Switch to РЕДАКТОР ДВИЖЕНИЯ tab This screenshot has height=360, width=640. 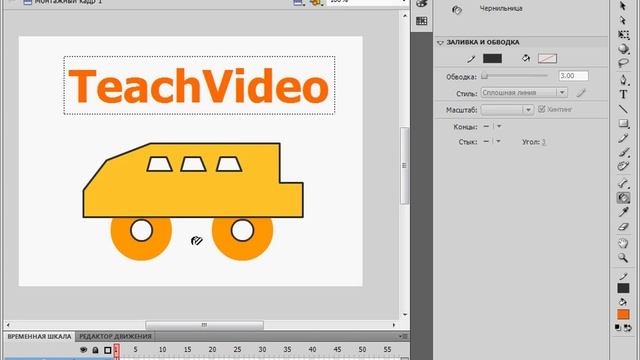[116, 336]
